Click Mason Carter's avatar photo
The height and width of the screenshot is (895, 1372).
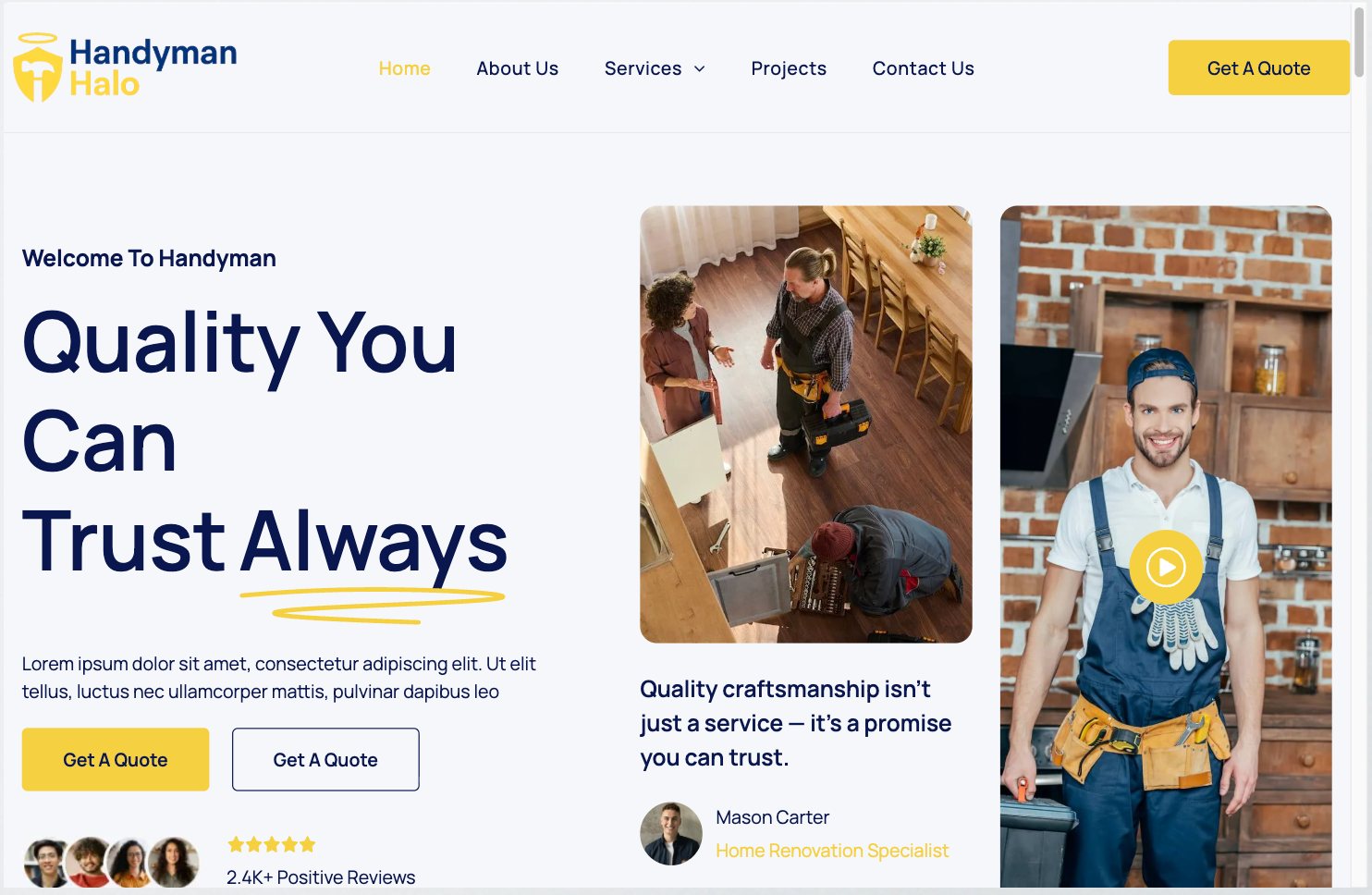[x=671, y=833]
